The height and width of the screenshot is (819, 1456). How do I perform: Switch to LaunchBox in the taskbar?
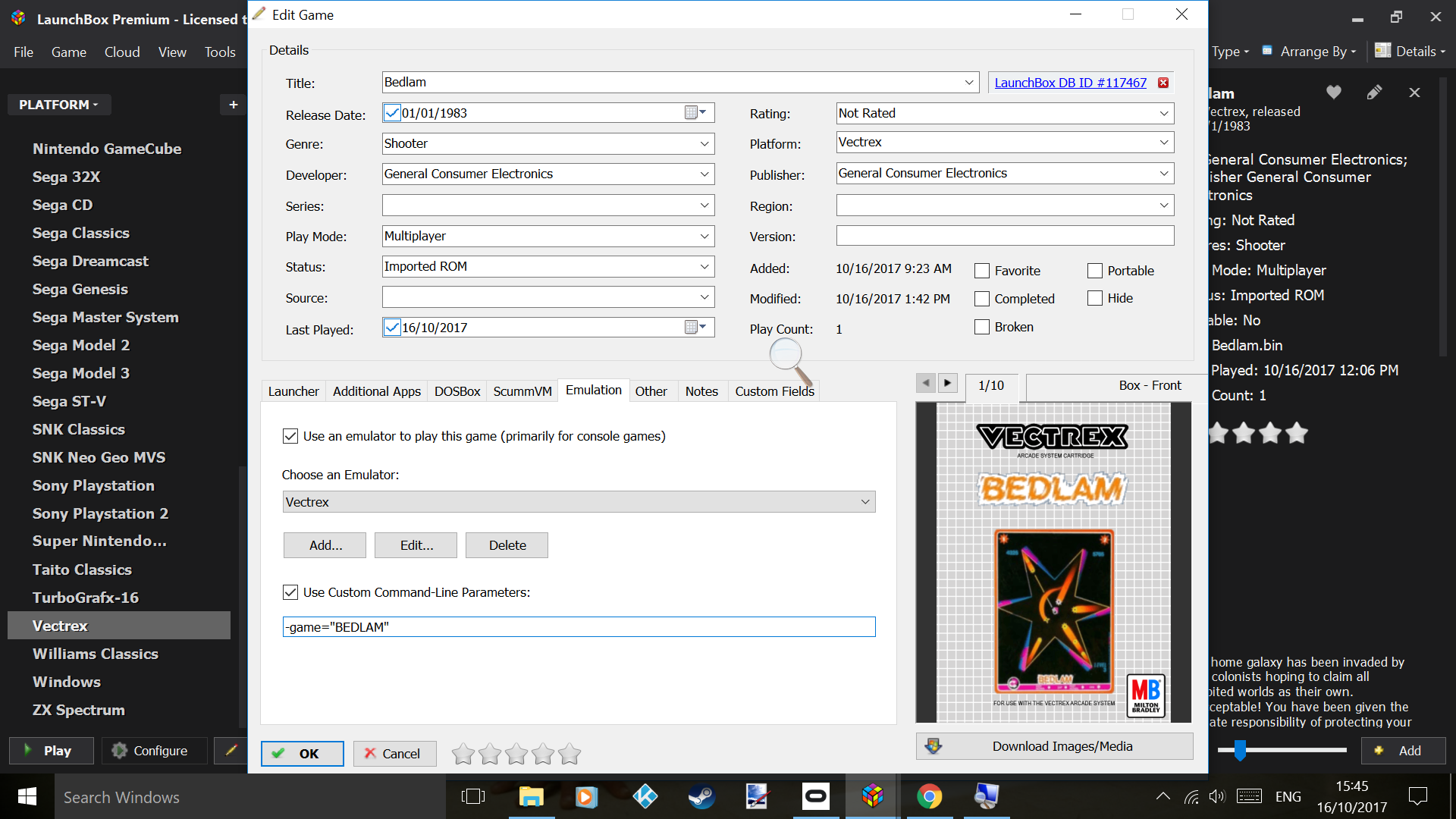click(x=872, y=796)
